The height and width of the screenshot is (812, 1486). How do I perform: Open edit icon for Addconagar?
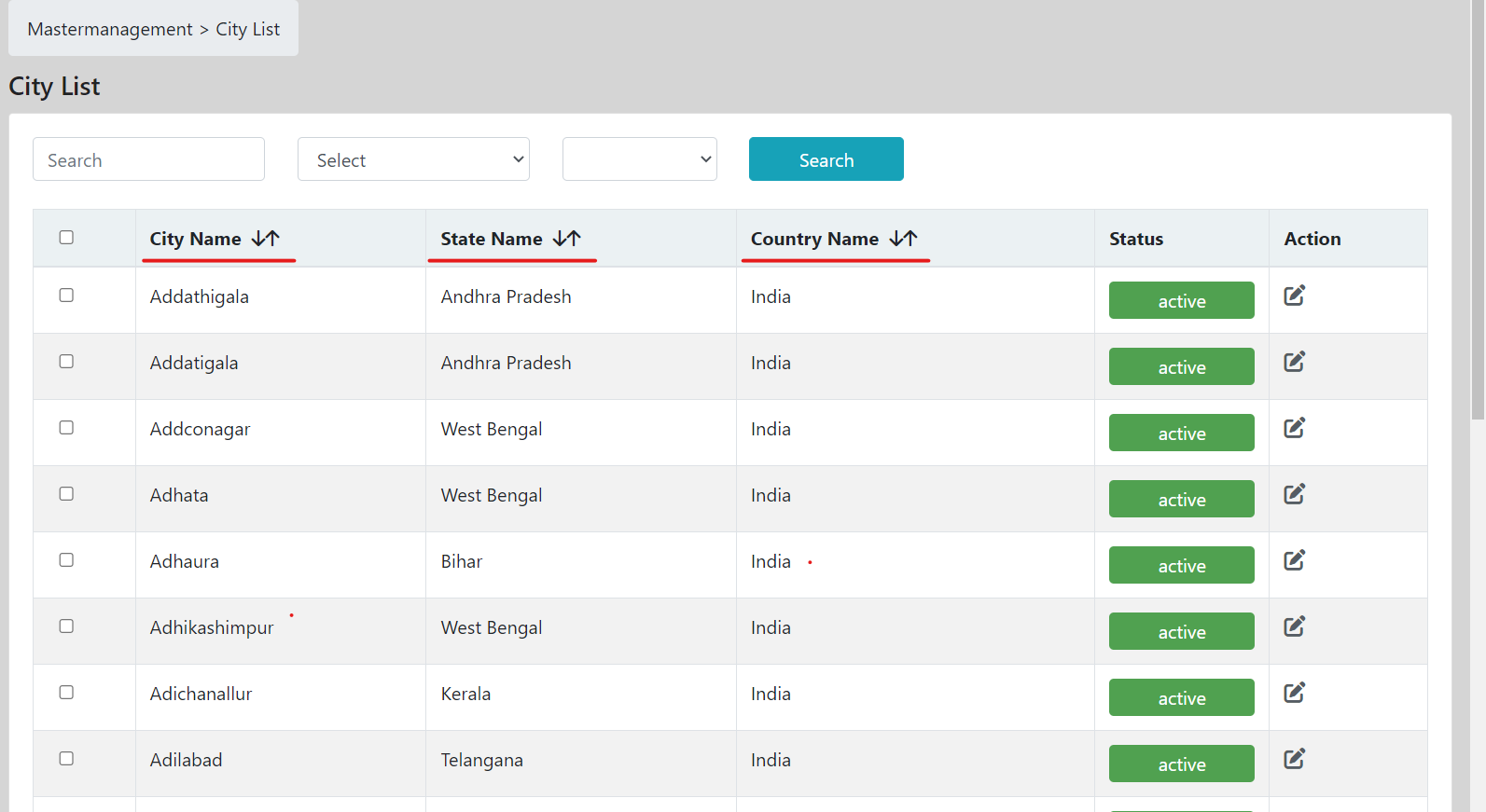[x=1294, y=428]
